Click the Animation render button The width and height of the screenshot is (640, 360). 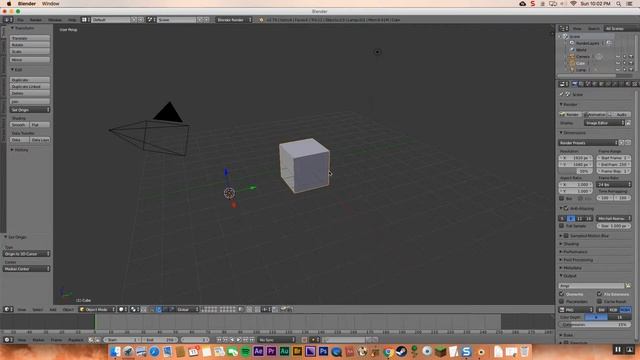[x=594, y=115]
